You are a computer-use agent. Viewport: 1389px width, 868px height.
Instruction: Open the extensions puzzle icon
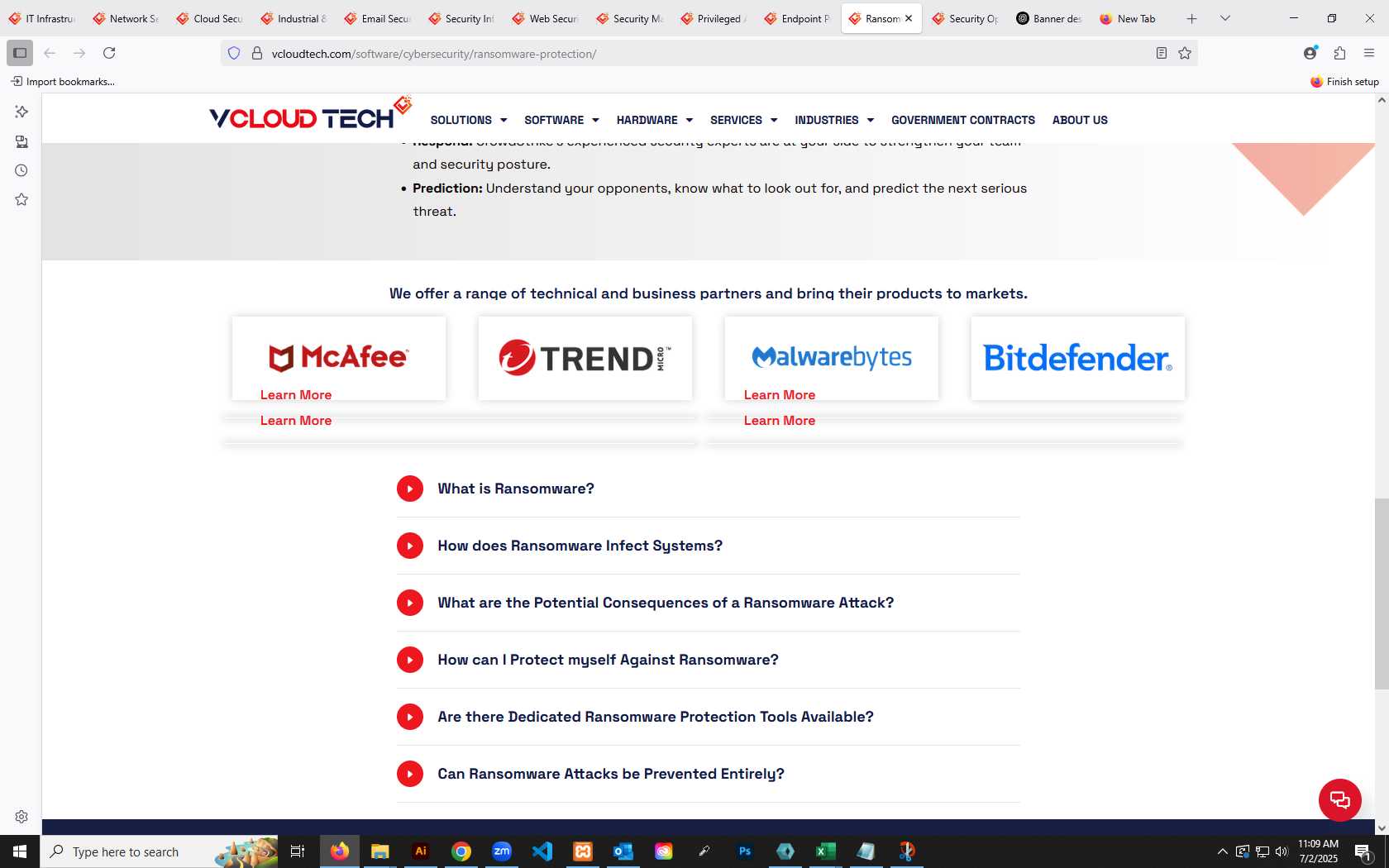click(1340, 53)
